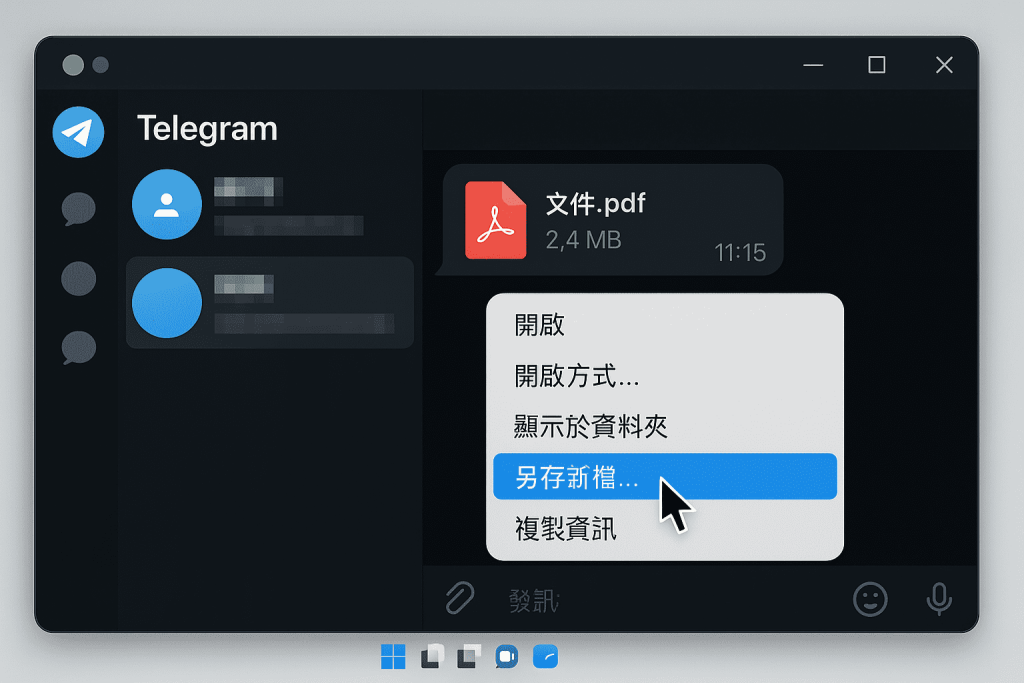Select 開啟 in the context menu

point(540,325)
